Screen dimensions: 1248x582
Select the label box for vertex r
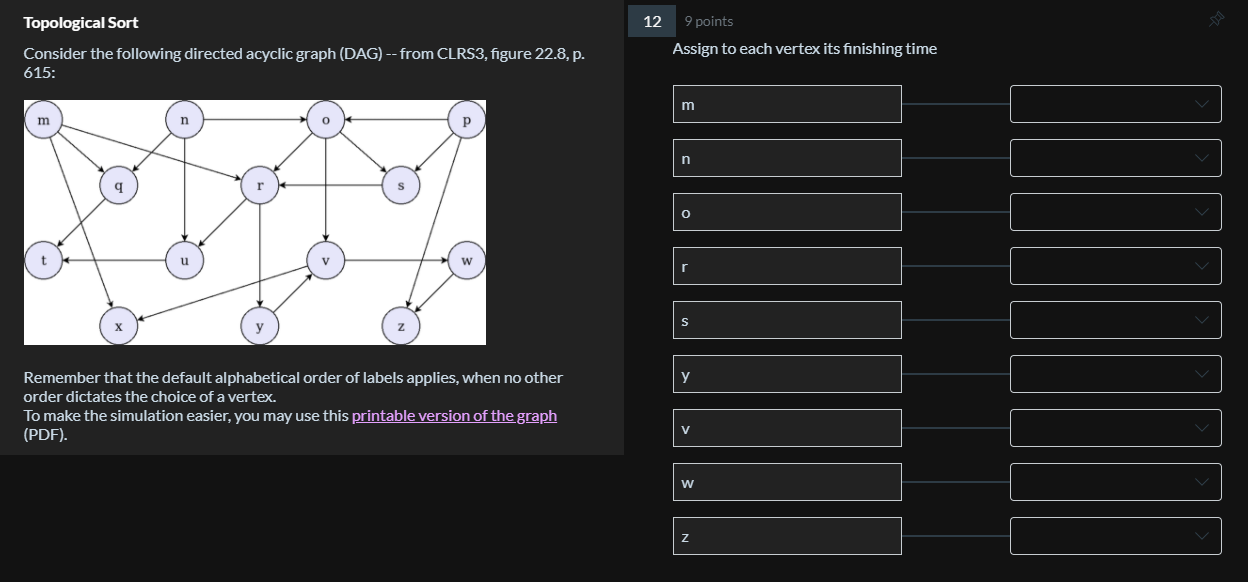pos(787,265)
